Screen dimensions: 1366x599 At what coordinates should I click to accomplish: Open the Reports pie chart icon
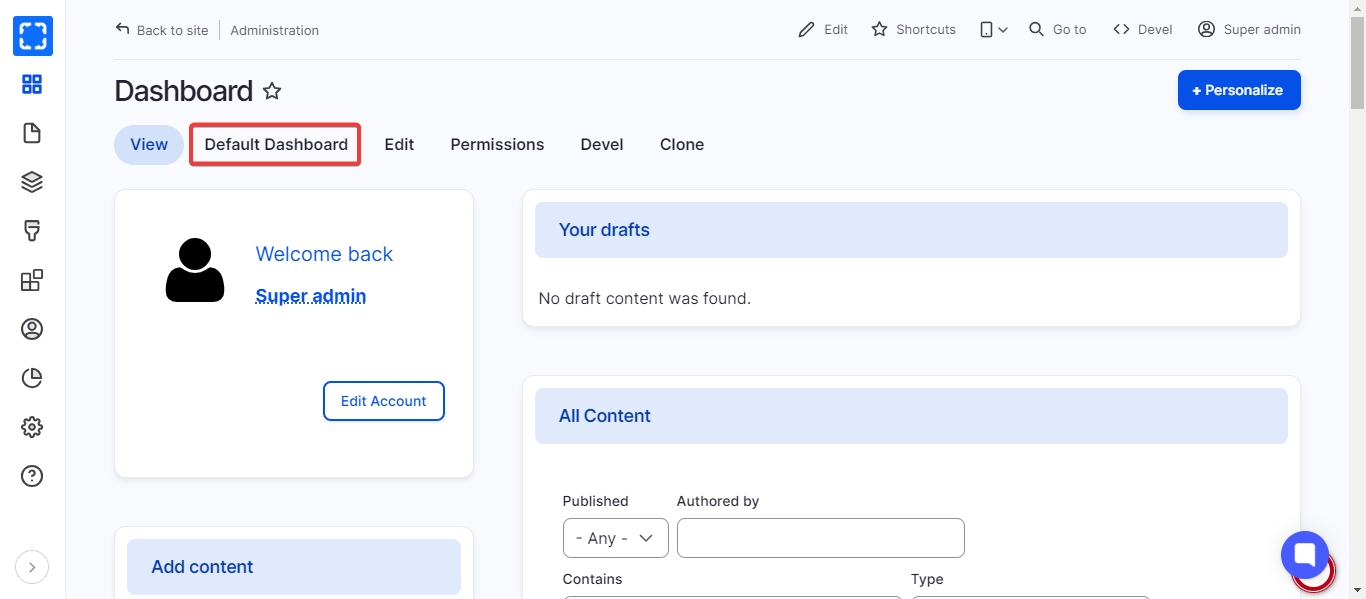point(32,378)
